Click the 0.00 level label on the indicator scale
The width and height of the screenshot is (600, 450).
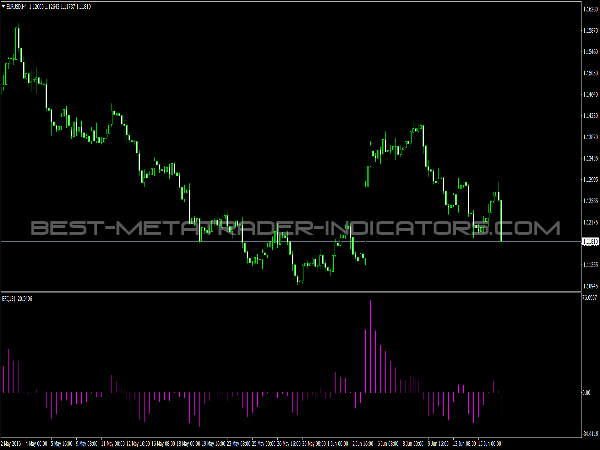(x=586, y=393)
